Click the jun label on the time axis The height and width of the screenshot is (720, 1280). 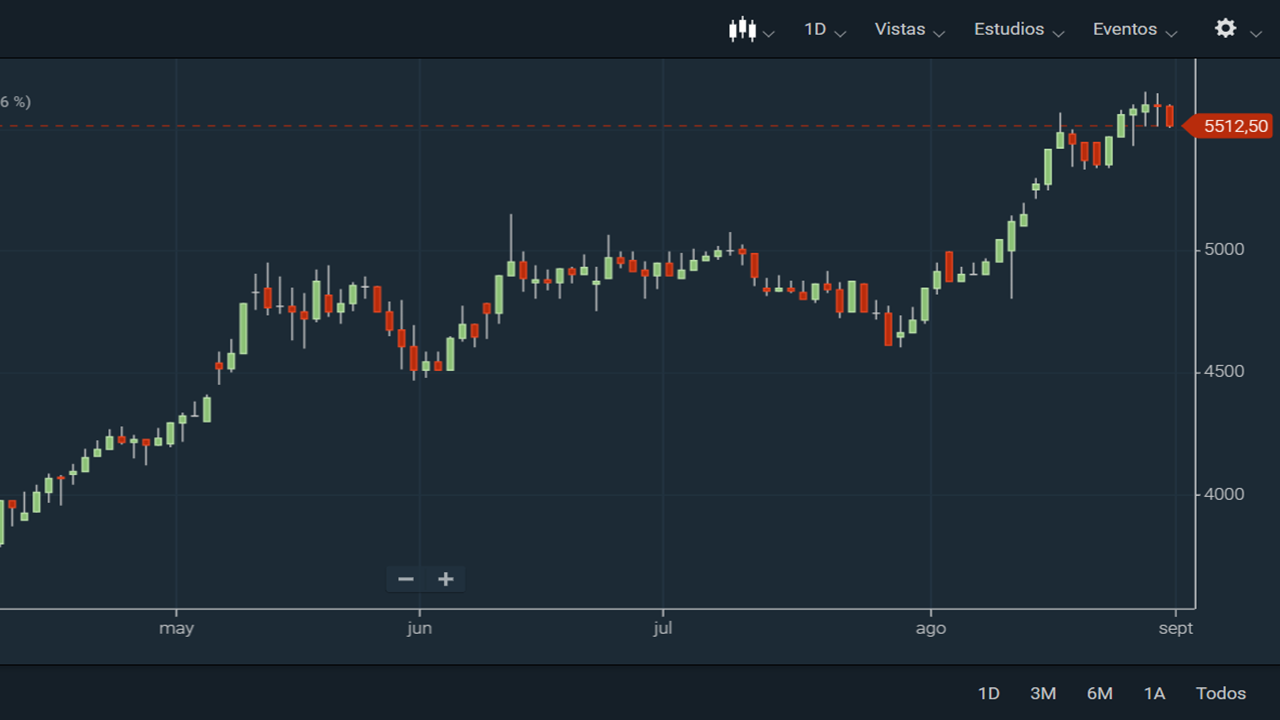click(x=420, y=629)
